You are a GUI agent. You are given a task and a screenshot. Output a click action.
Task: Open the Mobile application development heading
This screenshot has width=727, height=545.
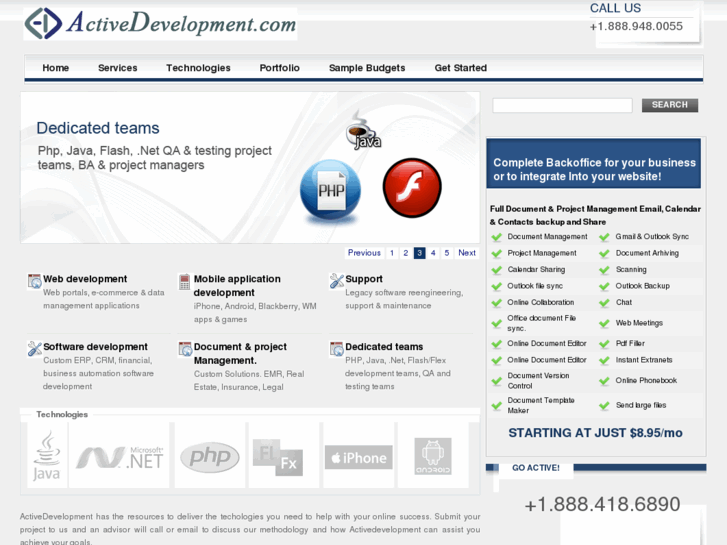(237, 286)
